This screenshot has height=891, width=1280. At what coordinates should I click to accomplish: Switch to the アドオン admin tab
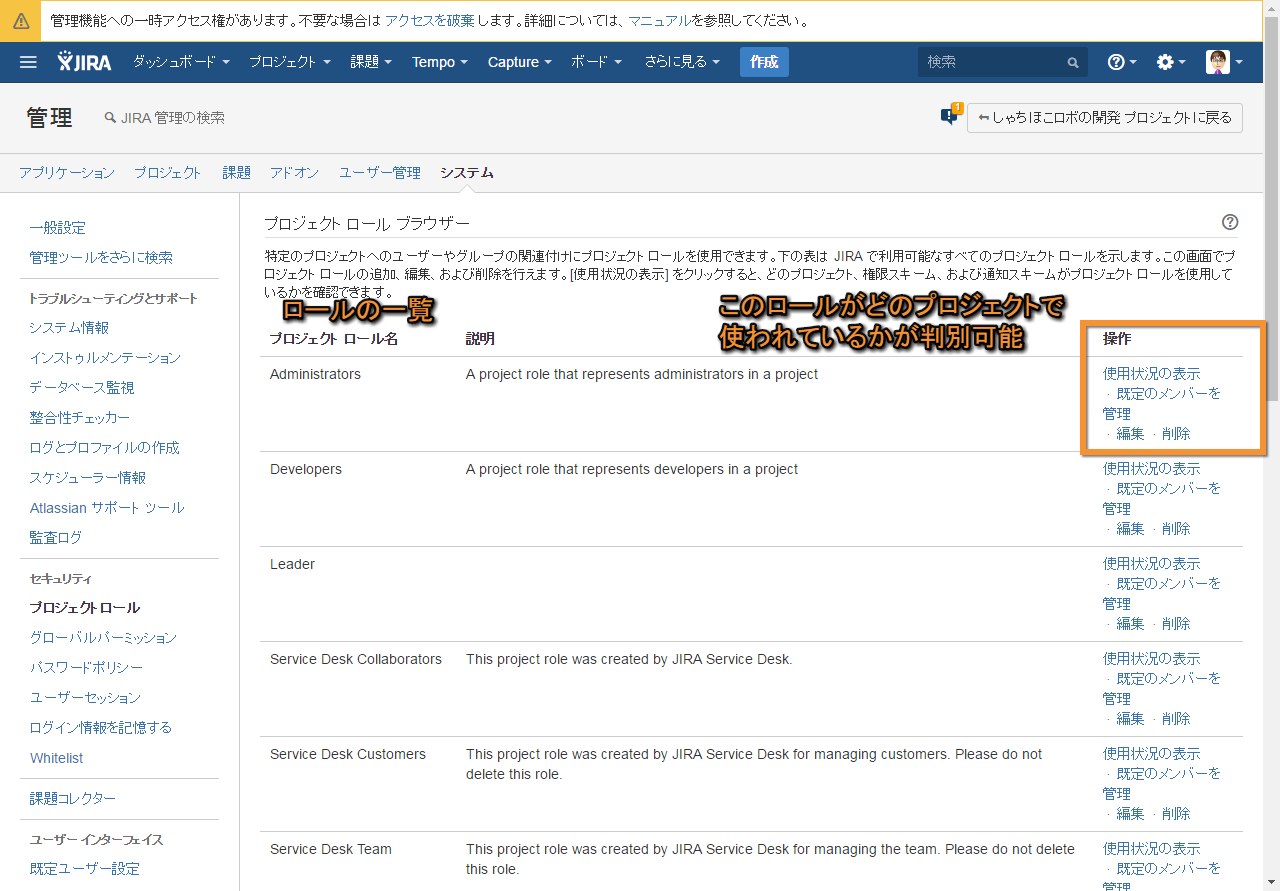(x=294, y=173)
